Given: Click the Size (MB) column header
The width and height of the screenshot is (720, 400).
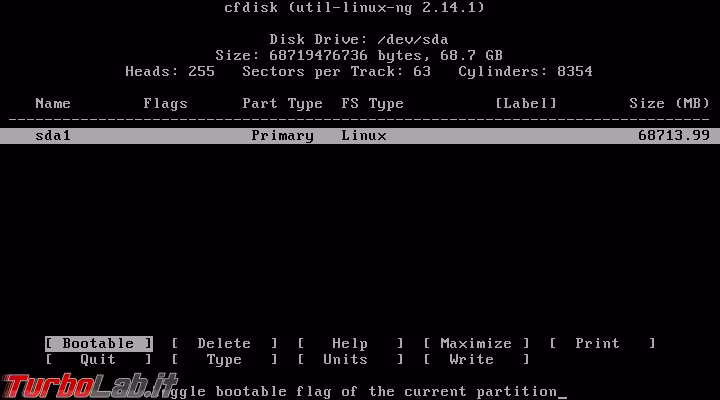Looking at the screenshot, I should (669, 103).
